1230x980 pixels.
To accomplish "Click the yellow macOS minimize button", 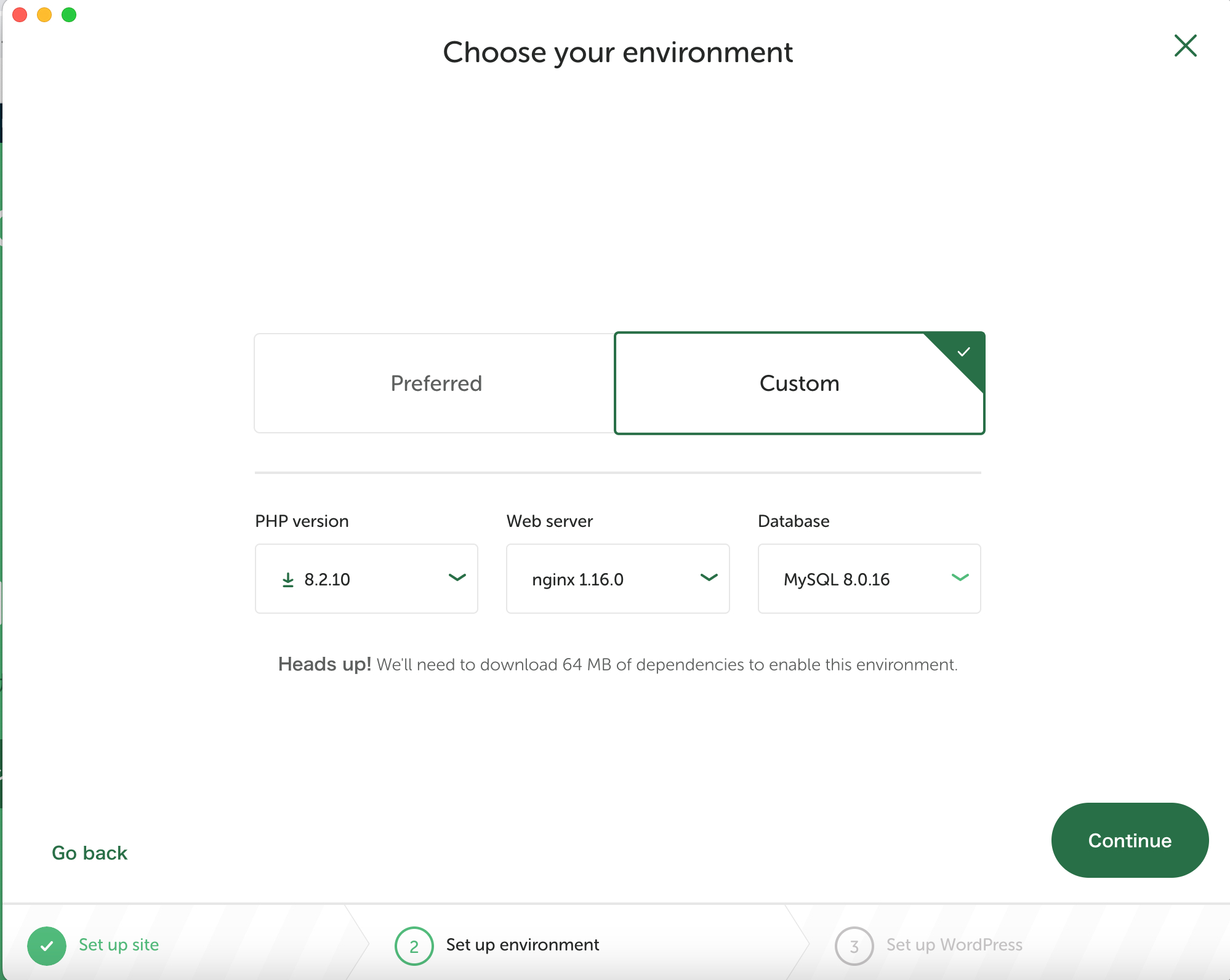I will (44, 15).
